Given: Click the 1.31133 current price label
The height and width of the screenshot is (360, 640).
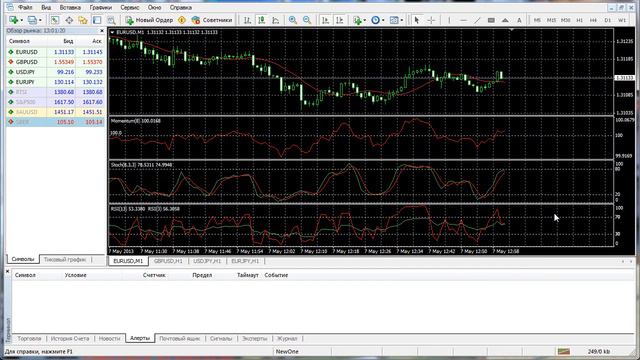Looking at the screenshot, I should (624, 78).
